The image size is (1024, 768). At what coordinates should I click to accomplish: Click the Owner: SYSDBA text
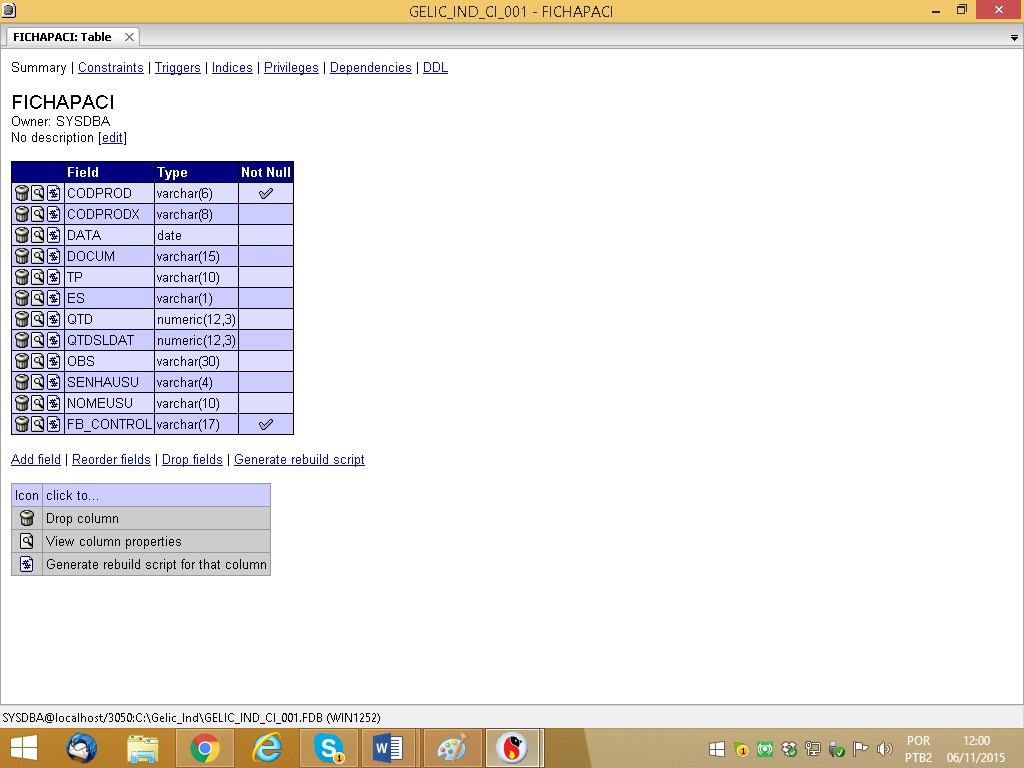[x=60, y=121]
